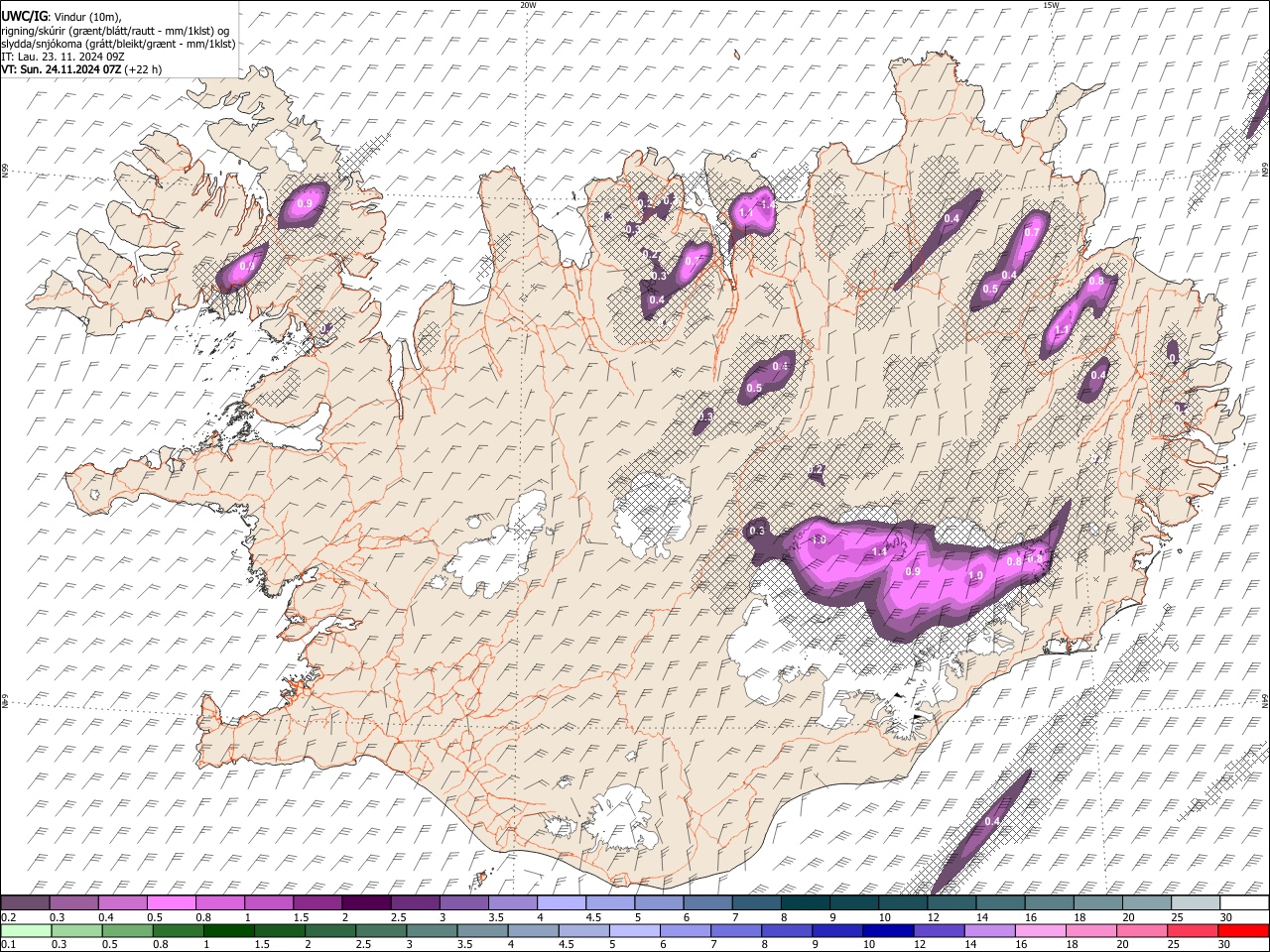Viewport: 1270px width, 952px height.
Task: Click the 1.4 value in the large snowfall band
Action: (x=878, y=551)
